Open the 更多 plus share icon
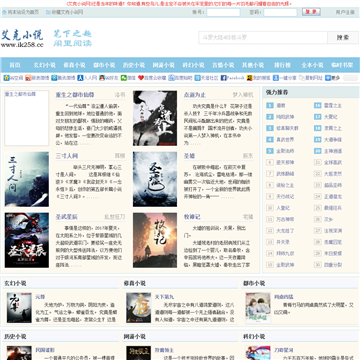 pos(328,78)
